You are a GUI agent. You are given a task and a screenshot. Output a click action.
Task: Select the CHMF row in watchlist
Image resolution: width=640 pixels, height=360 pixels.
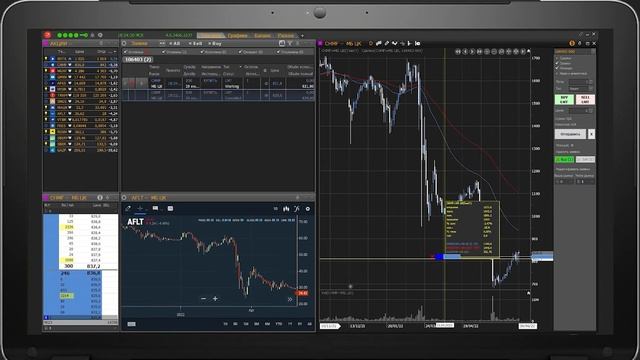pos(81,64)
